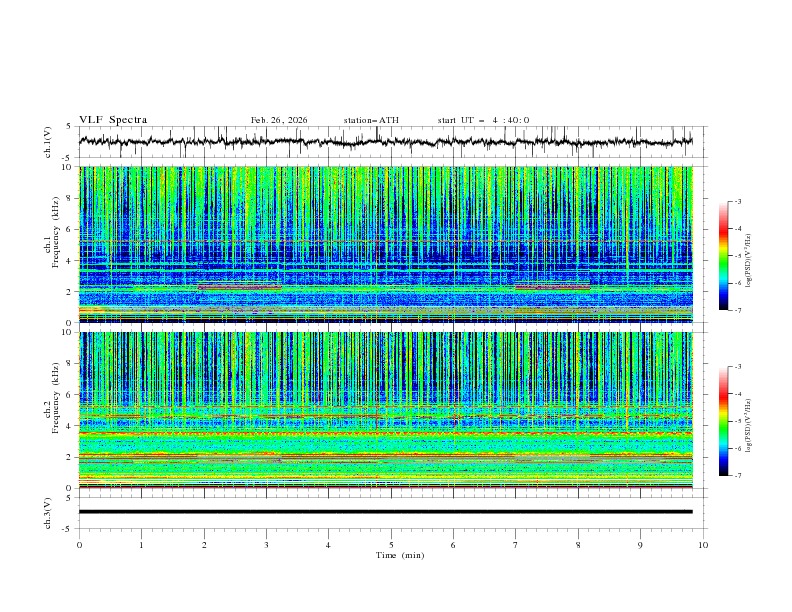
Task: Click the "-3" tick on ch.2 colorbar
Action: point(737,367)
